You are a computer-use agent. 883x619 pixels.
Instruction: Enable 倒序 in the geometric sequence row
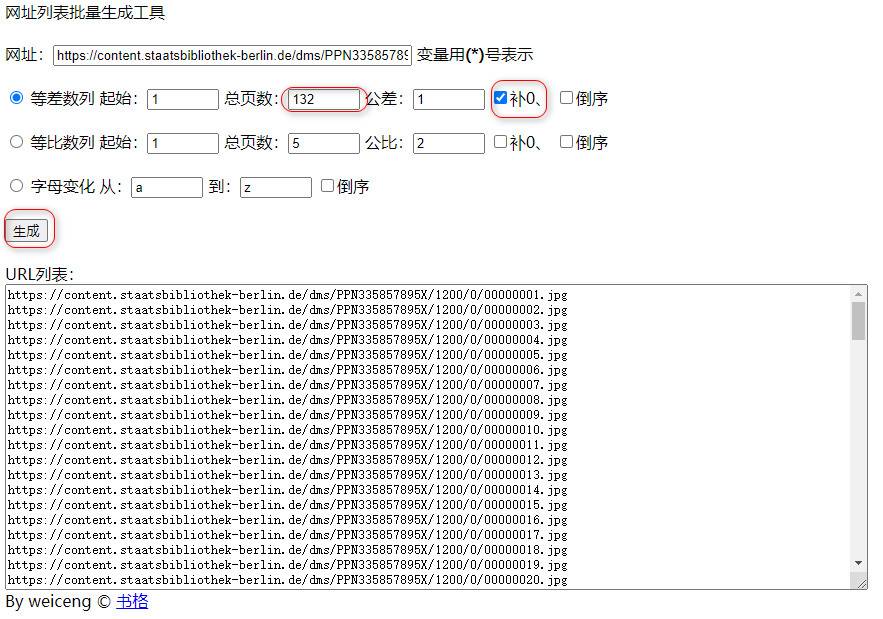(565, 142)
